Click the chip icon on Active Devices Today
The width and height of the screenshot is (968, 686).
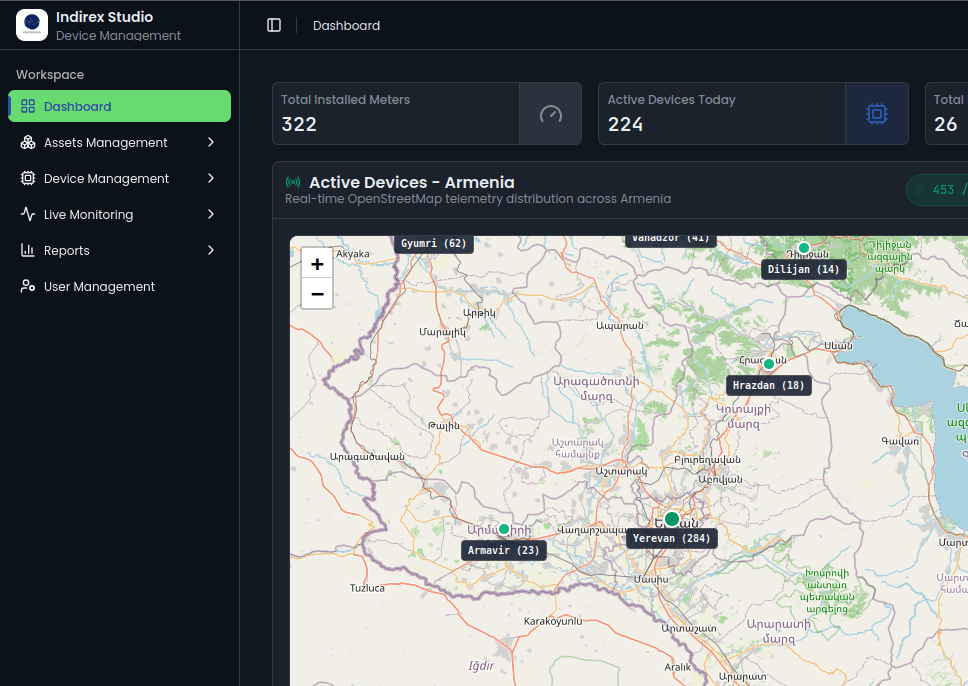click(877, 114)
